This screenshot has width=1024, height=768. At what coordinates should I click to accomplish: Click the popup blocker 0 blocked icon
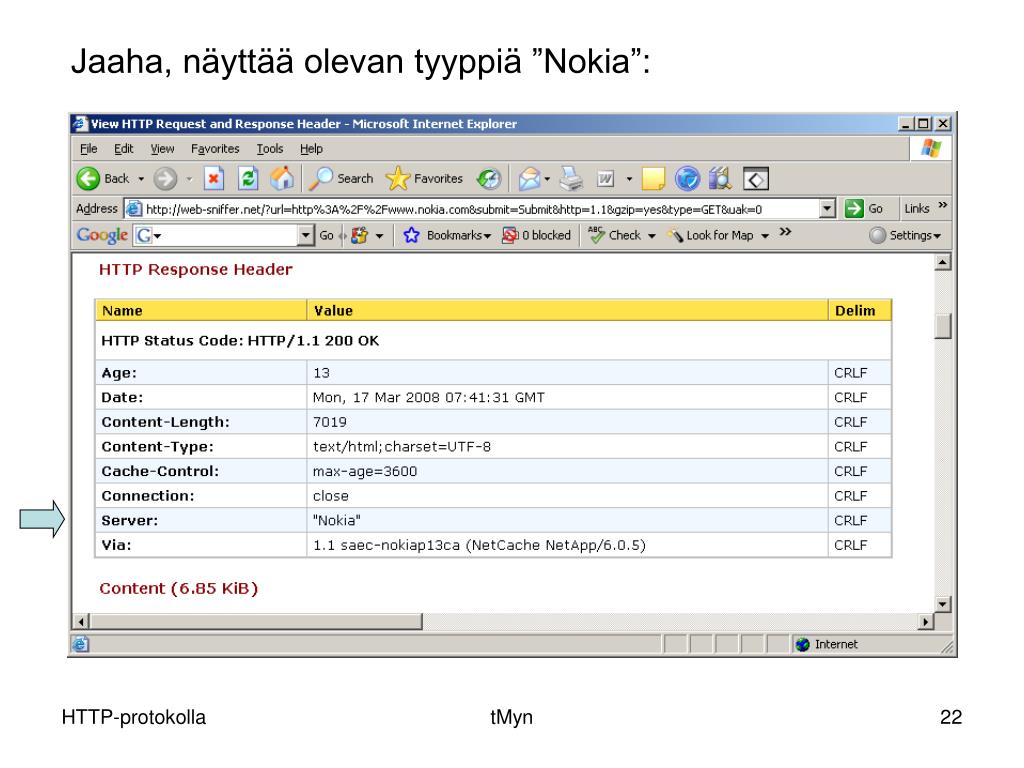[x=509, y=235]
